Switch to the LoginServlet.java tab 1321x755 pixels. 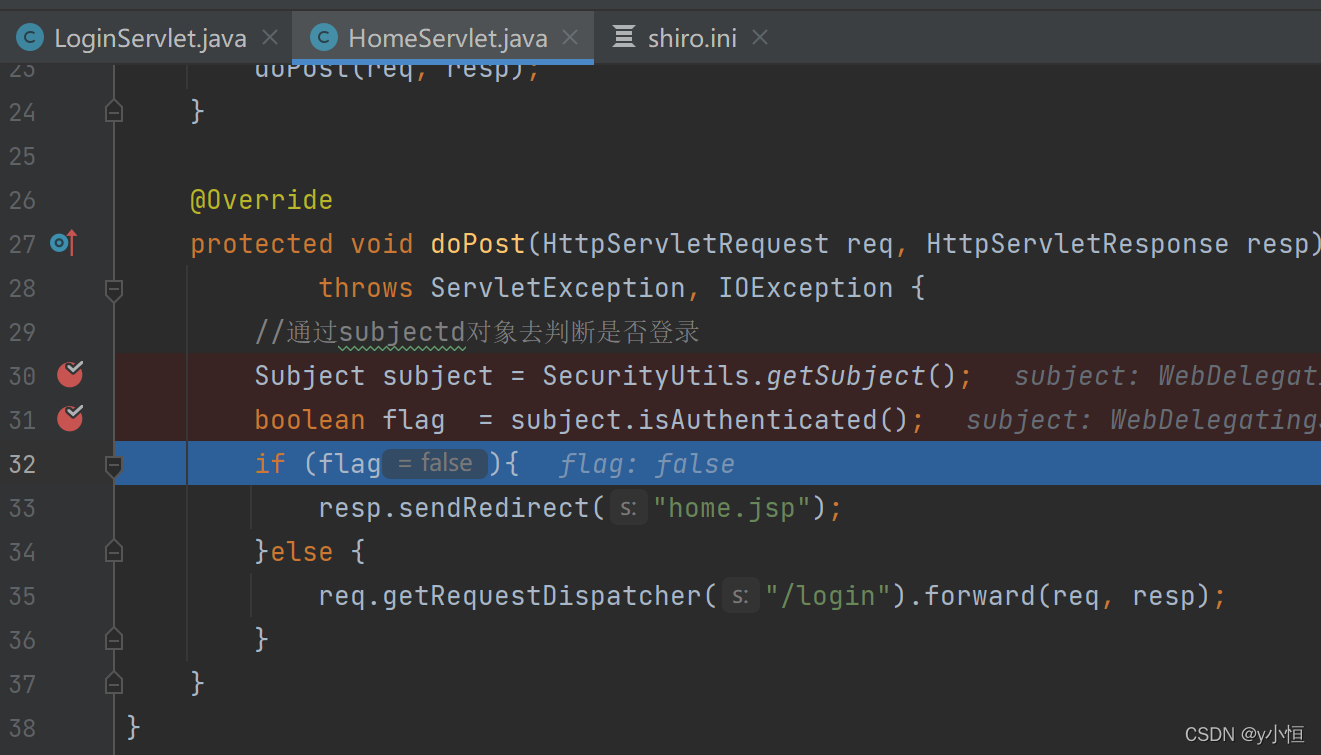pyautogui.click(x=150, y=38)
